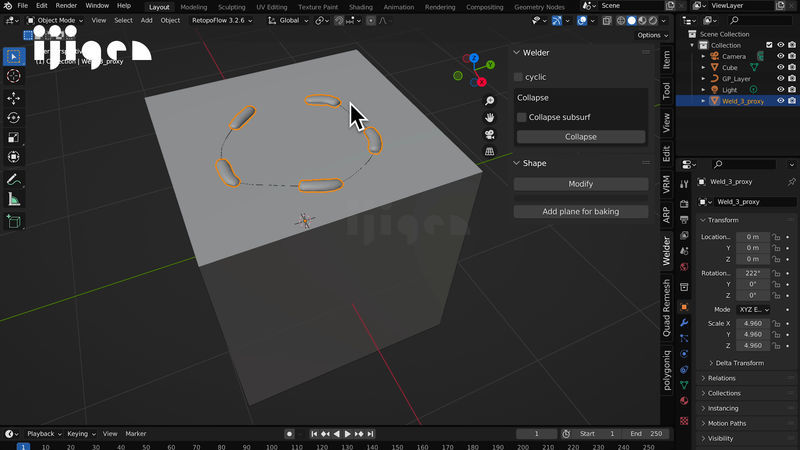The image size is (800, 450).
Task: Open the Render menu
Action: pos(66,6)
